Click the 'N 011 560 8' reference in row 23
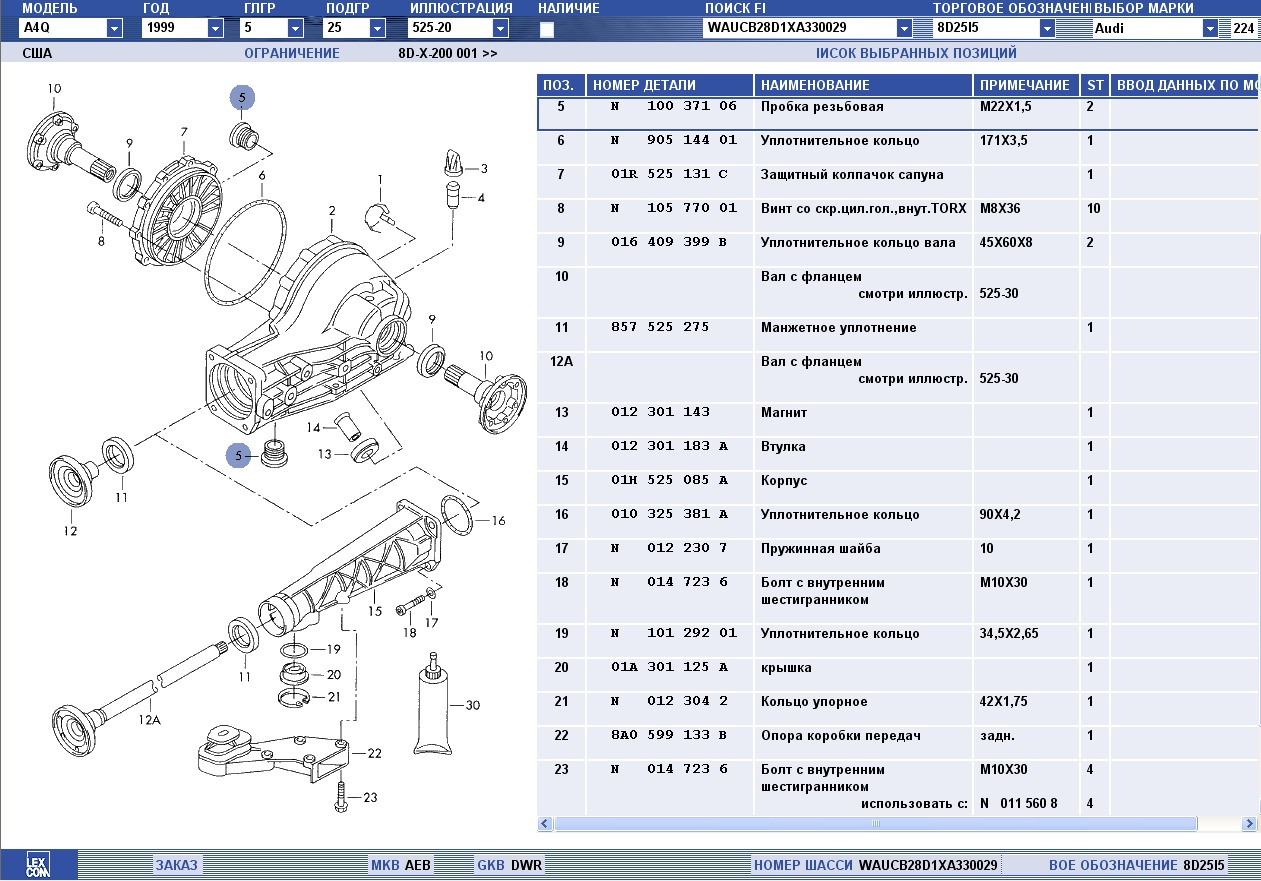The height and width of the screenshot is (881, 1261). tap(1018, 804)
